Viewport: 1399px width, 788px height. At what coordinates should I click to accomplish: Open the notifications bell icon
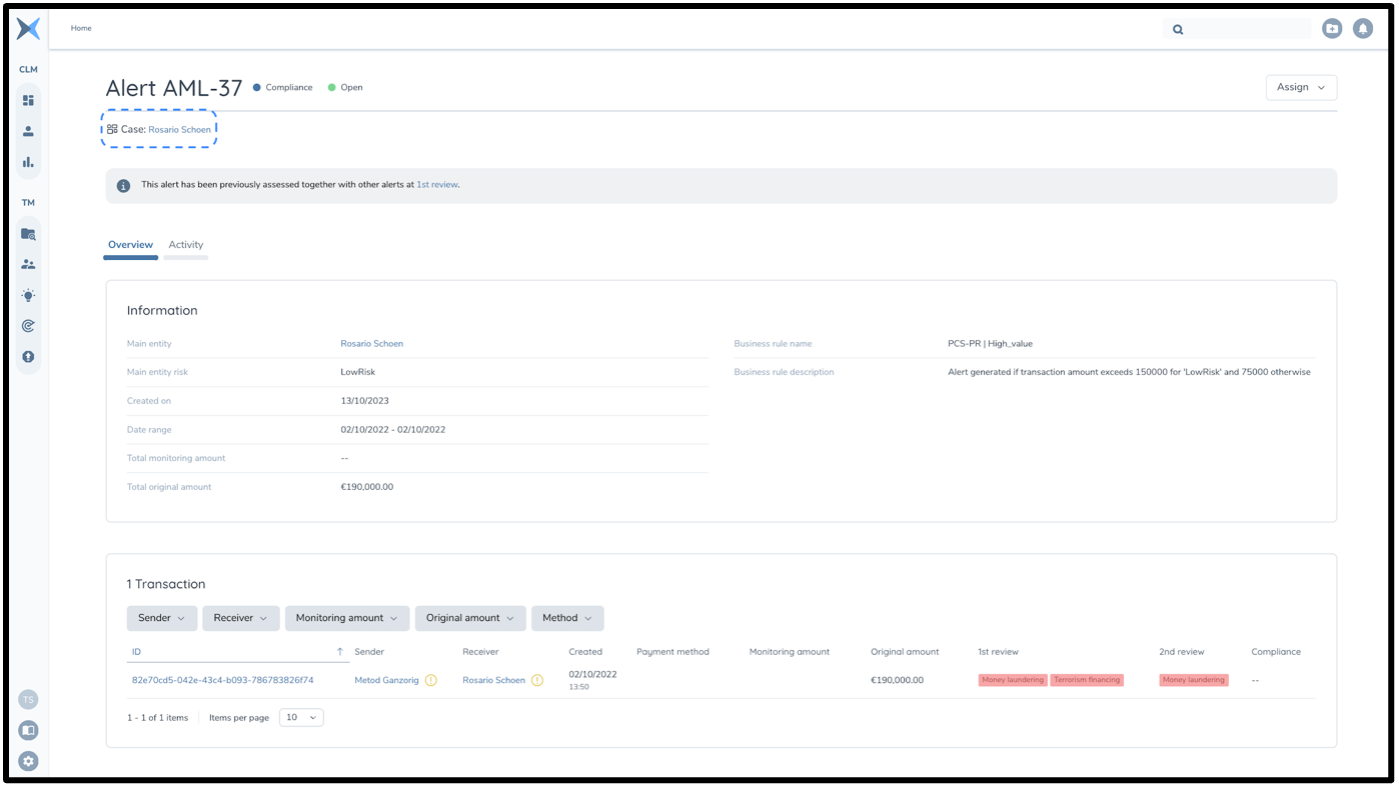(x=1362, y=29)
